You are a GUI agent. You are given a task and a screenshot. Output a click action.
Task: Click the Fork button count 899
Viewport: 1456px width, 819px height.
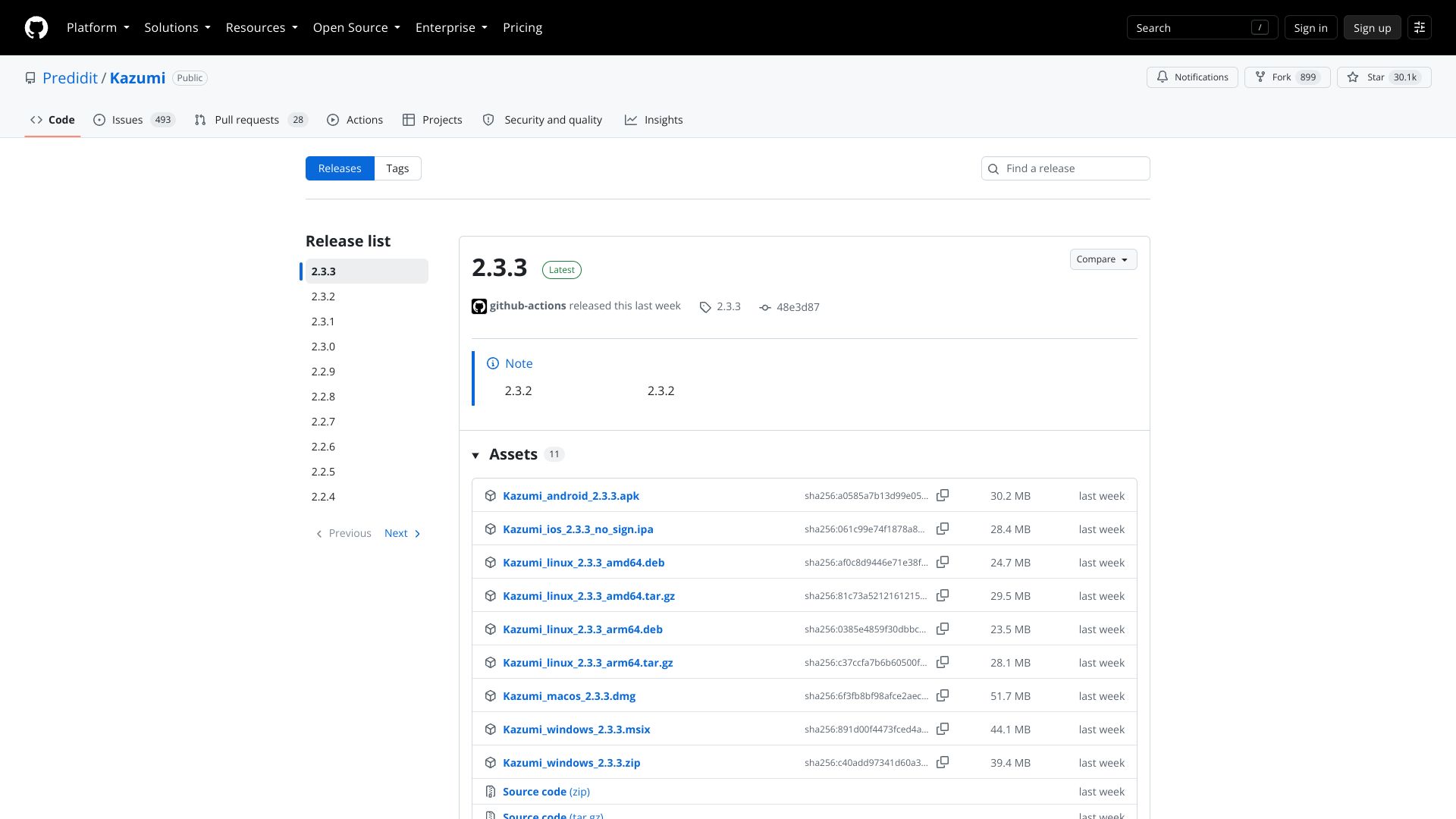coord(1308,77)
